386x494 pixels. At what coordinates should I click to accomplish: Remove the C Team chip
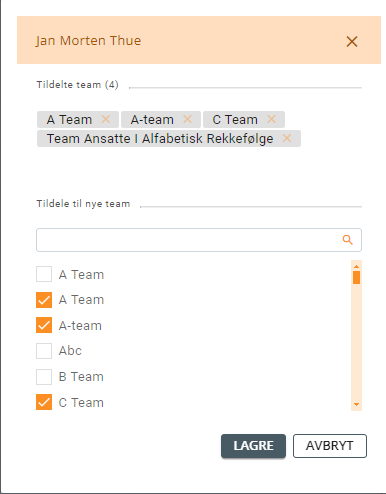point(272,119)
